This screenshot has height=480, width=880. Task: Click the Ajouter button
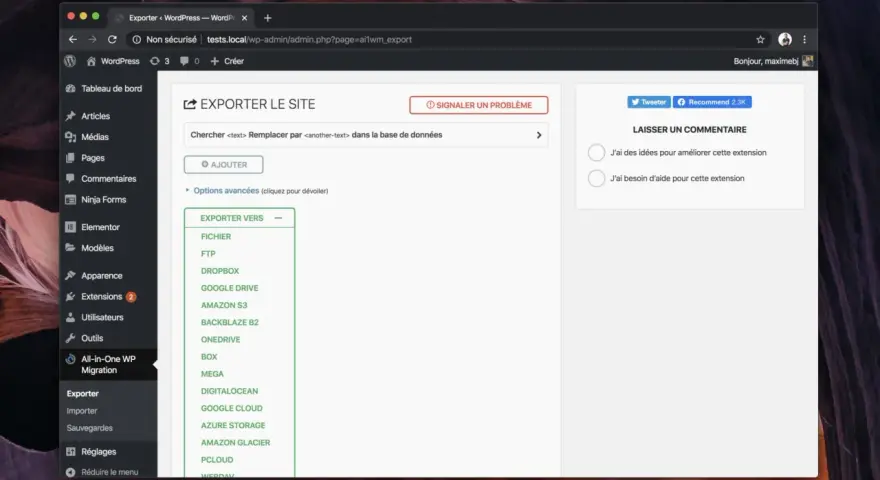(x=223, y=164)
